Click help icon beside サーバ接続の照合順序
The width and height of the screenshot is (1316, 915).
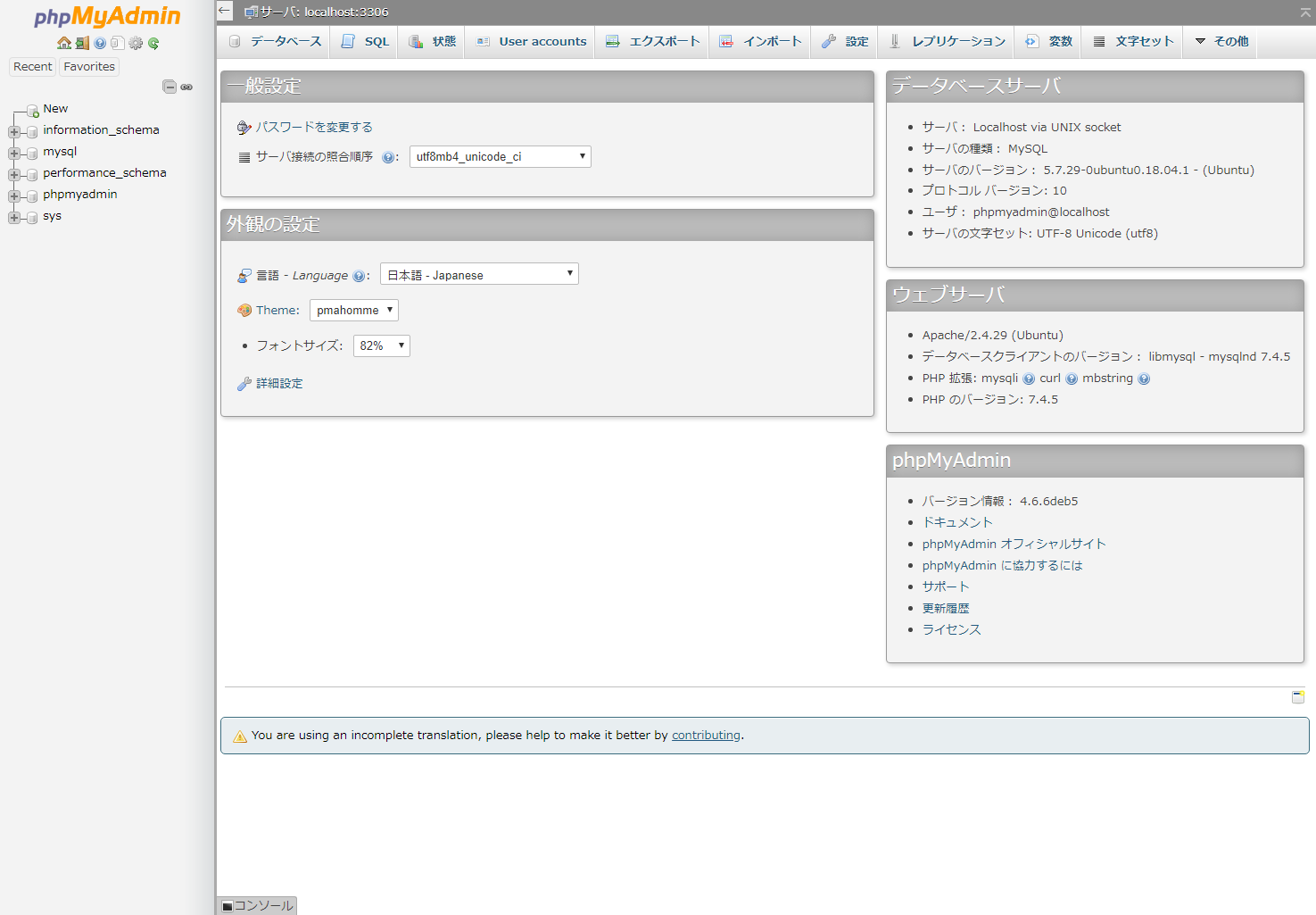tap(388, 157)
